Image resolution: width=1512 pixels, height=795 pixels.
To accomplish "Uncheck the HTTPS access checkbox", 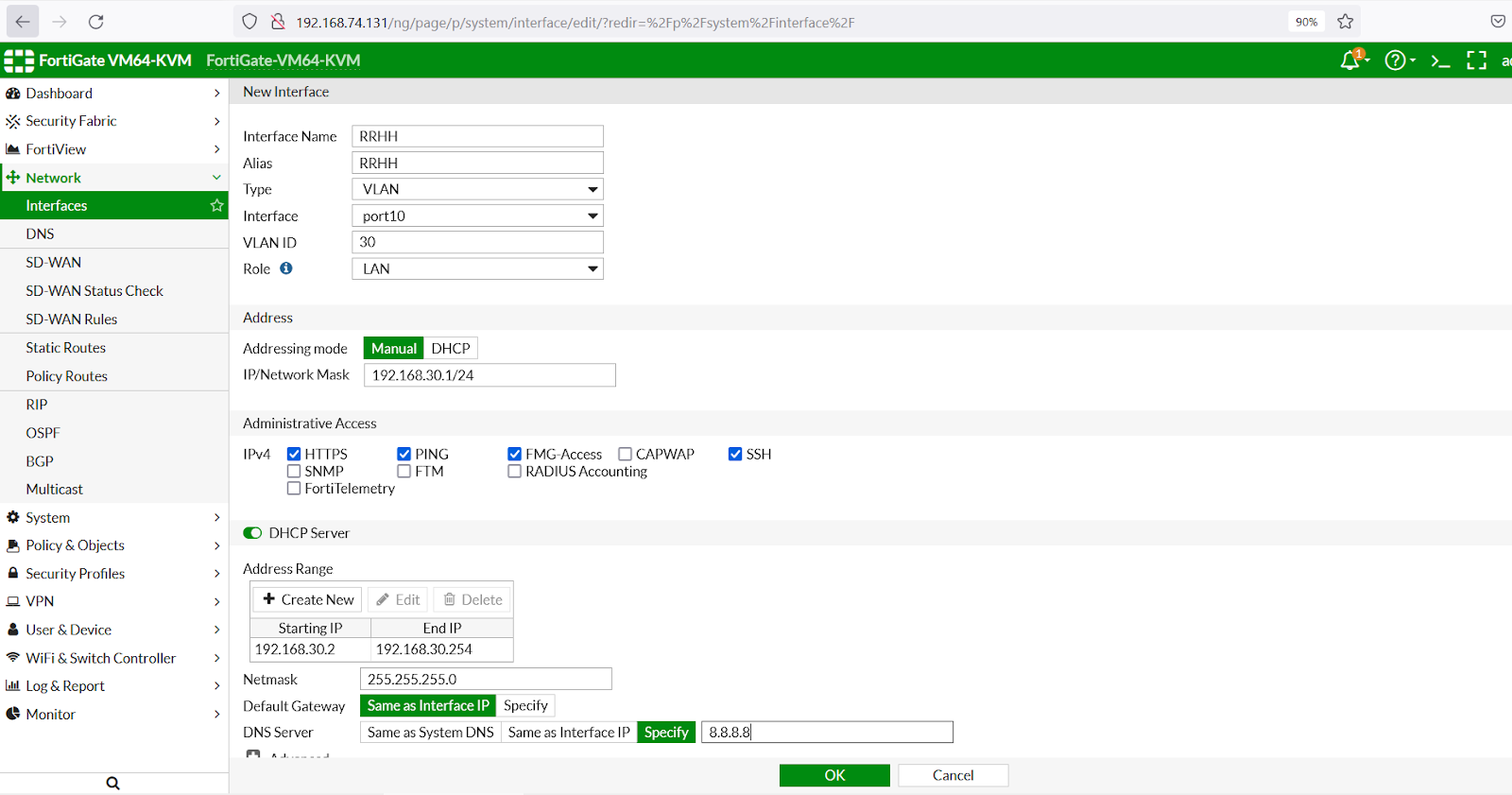I will pos(294,454).
